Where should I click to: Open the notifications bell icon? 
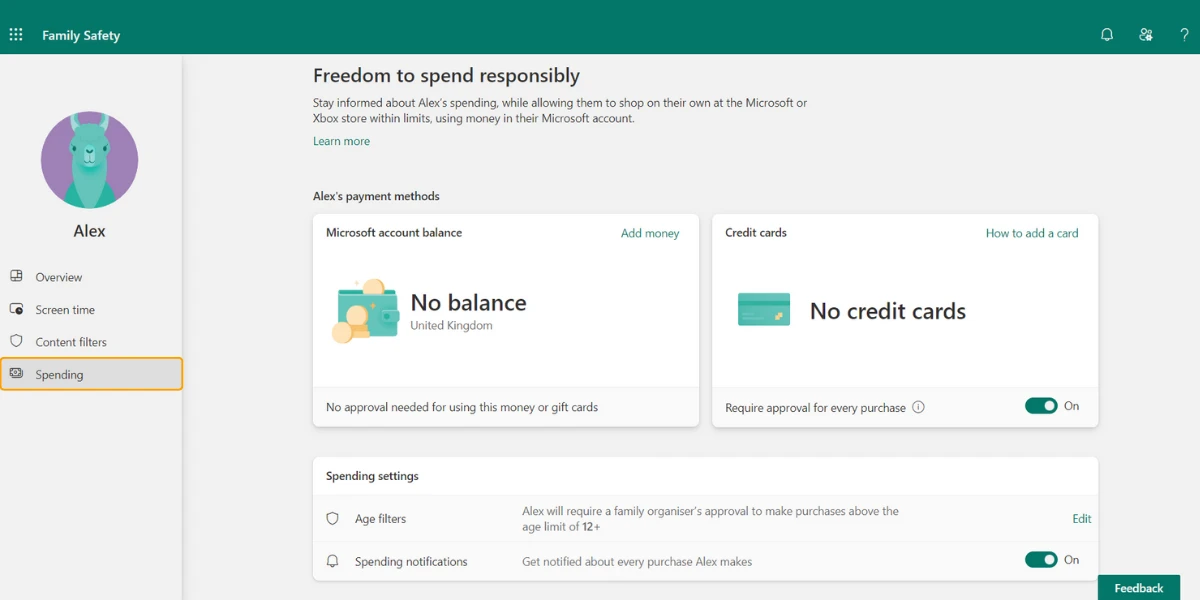(1107, 35)
